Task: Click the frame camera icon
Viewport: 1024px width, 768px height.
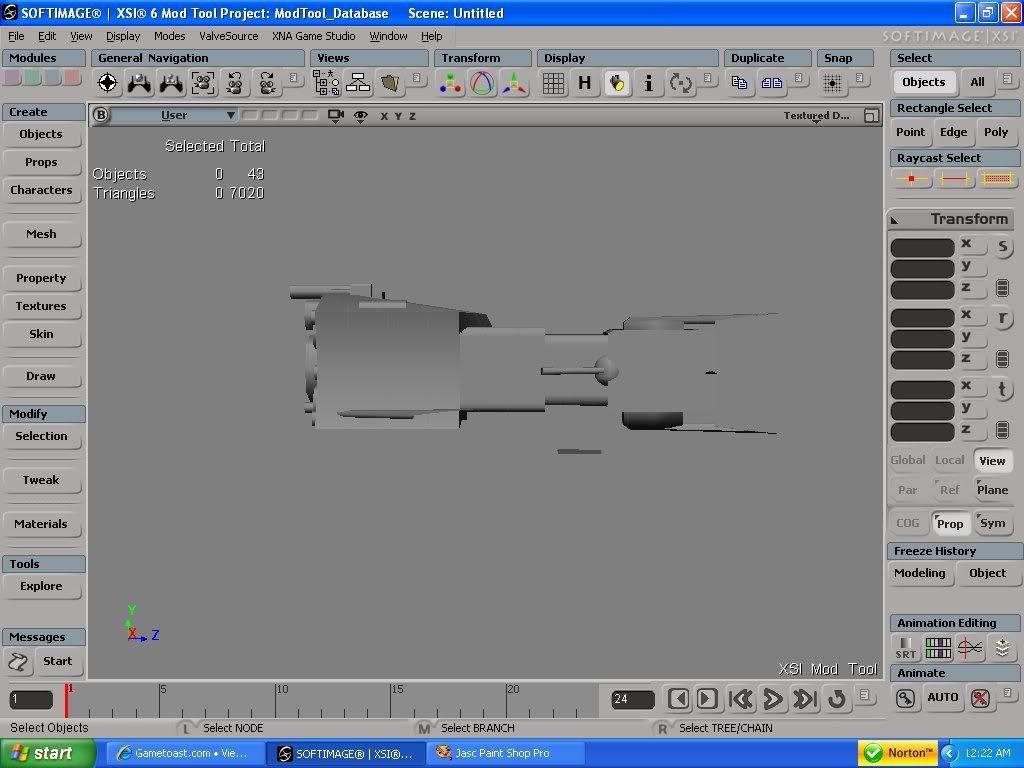Action: pos(203,83)
